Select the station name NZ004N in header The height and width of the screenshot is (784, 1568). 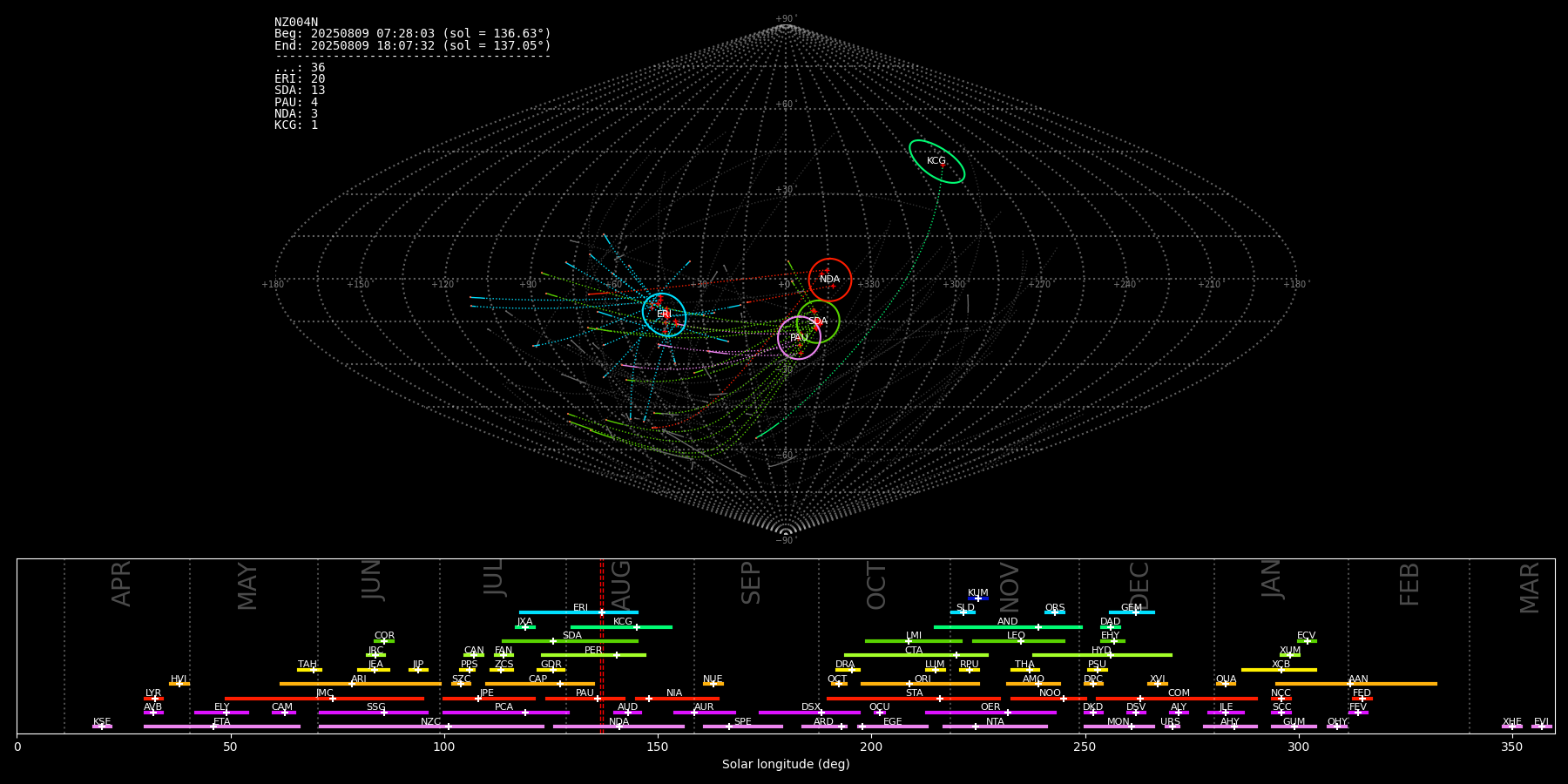[x=296, y=23]
